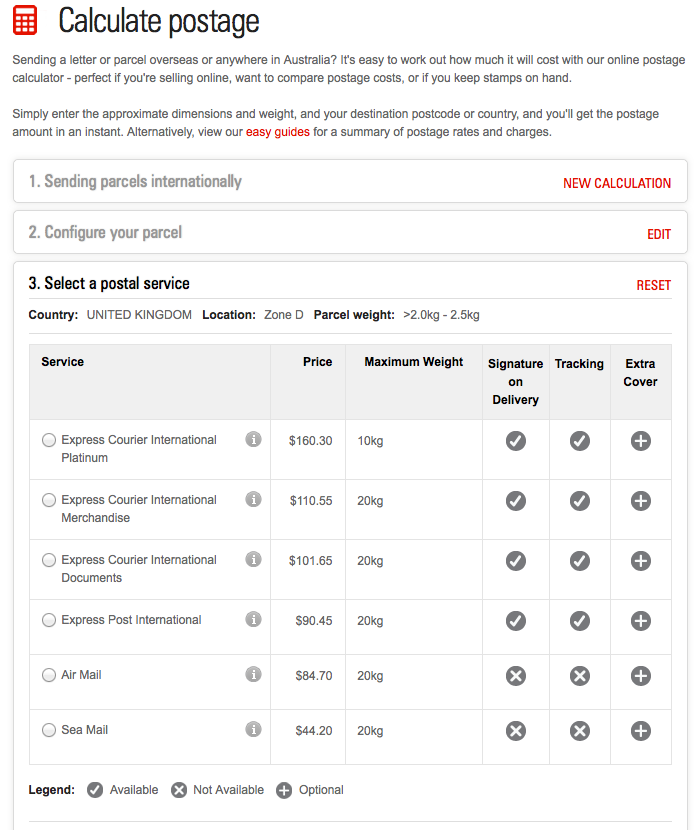The width and height of the screenshot is (695, 830).
Task: Add Extra Cover plus icon for Air Mail
Action: 640,676
